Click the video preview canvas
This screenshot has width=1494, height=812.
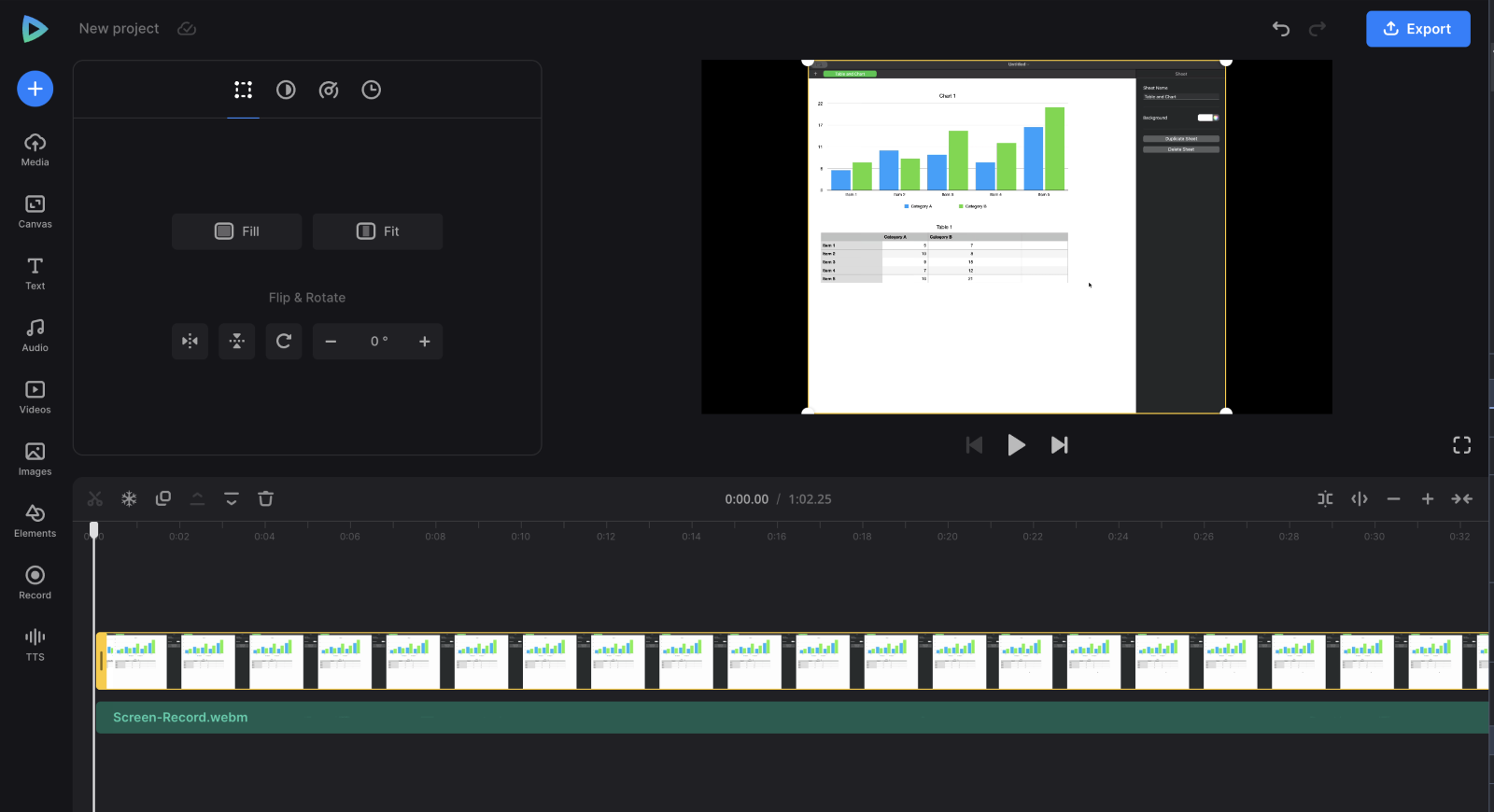(1017, 237)
